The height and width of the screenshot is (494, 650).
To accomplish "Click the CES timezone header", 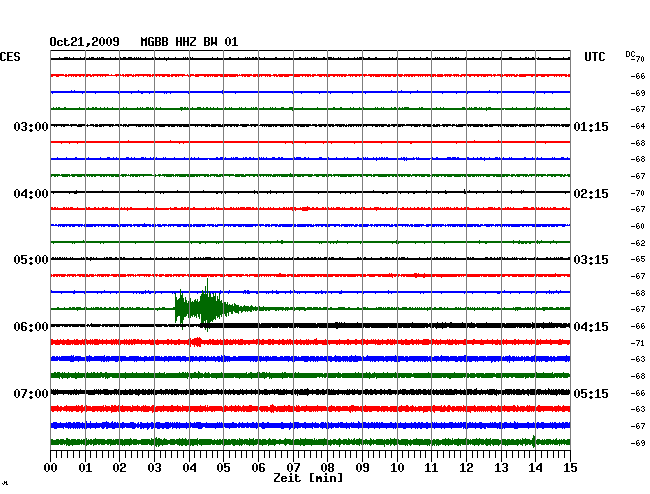I will point(10,57).
